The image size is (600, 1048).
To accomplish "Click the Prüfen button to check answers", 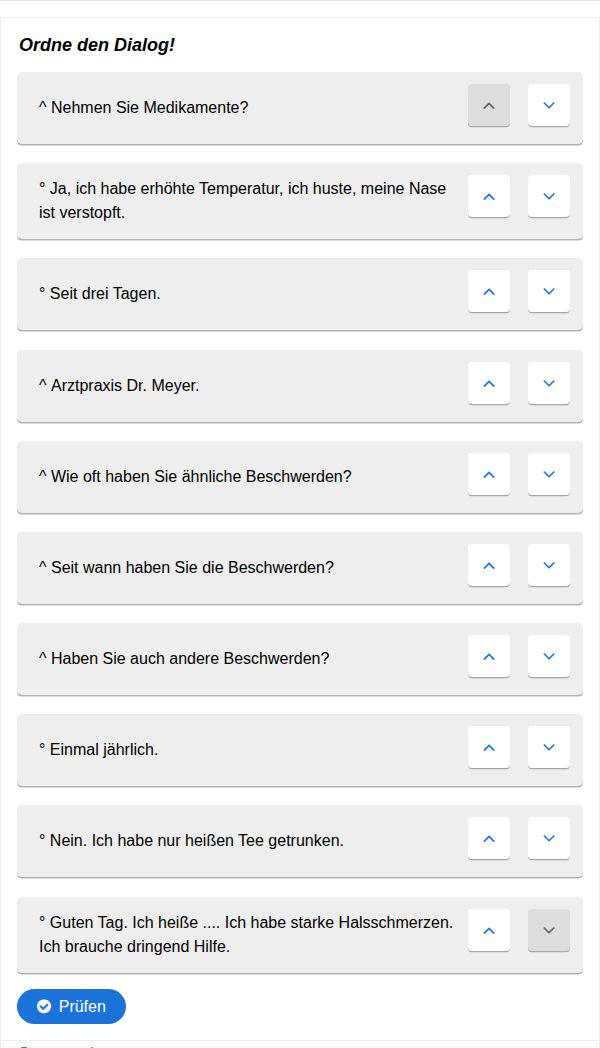I will 71,1006.
